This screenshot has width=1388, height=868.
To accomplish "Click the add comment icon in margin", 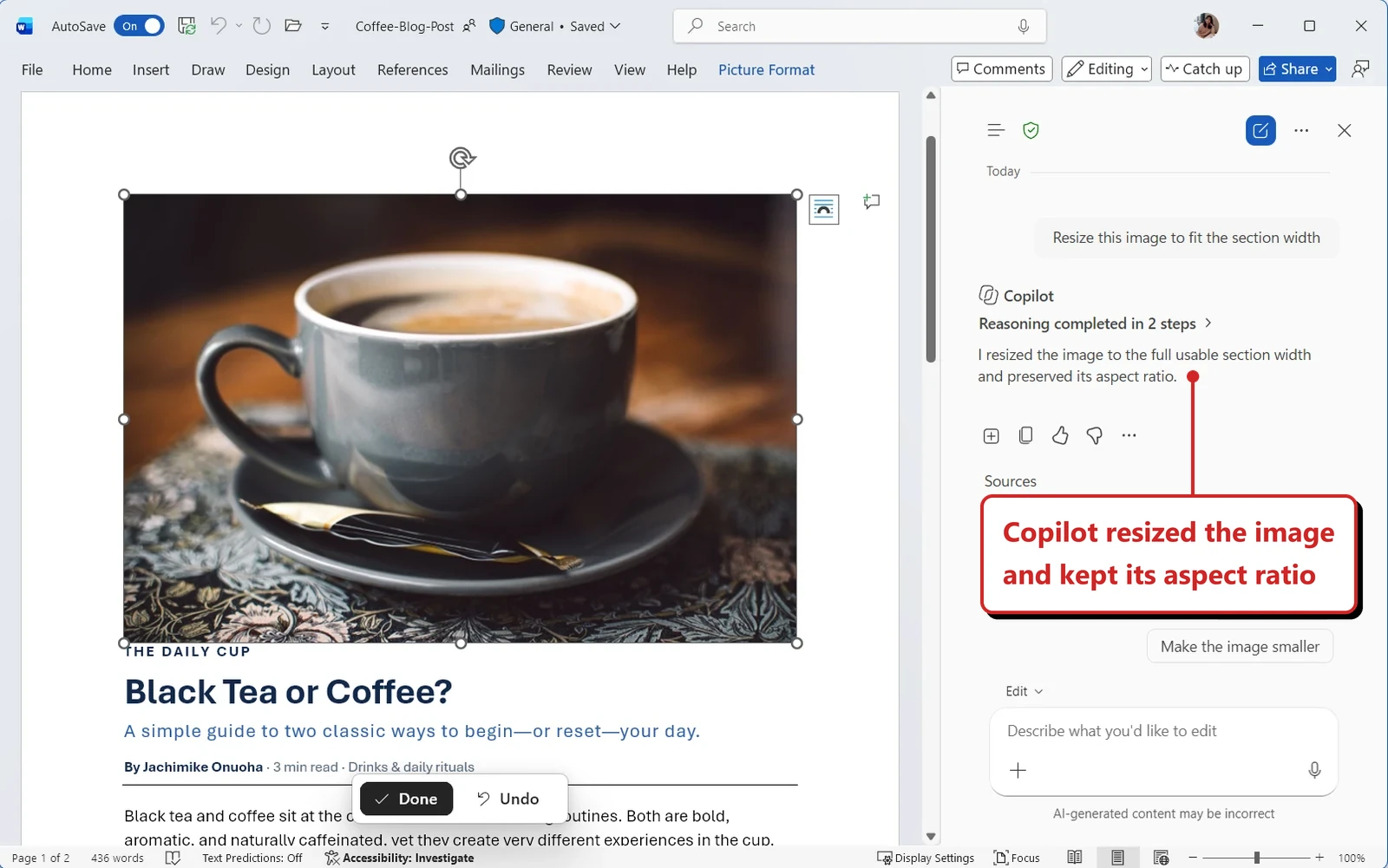I will [872, 202].
